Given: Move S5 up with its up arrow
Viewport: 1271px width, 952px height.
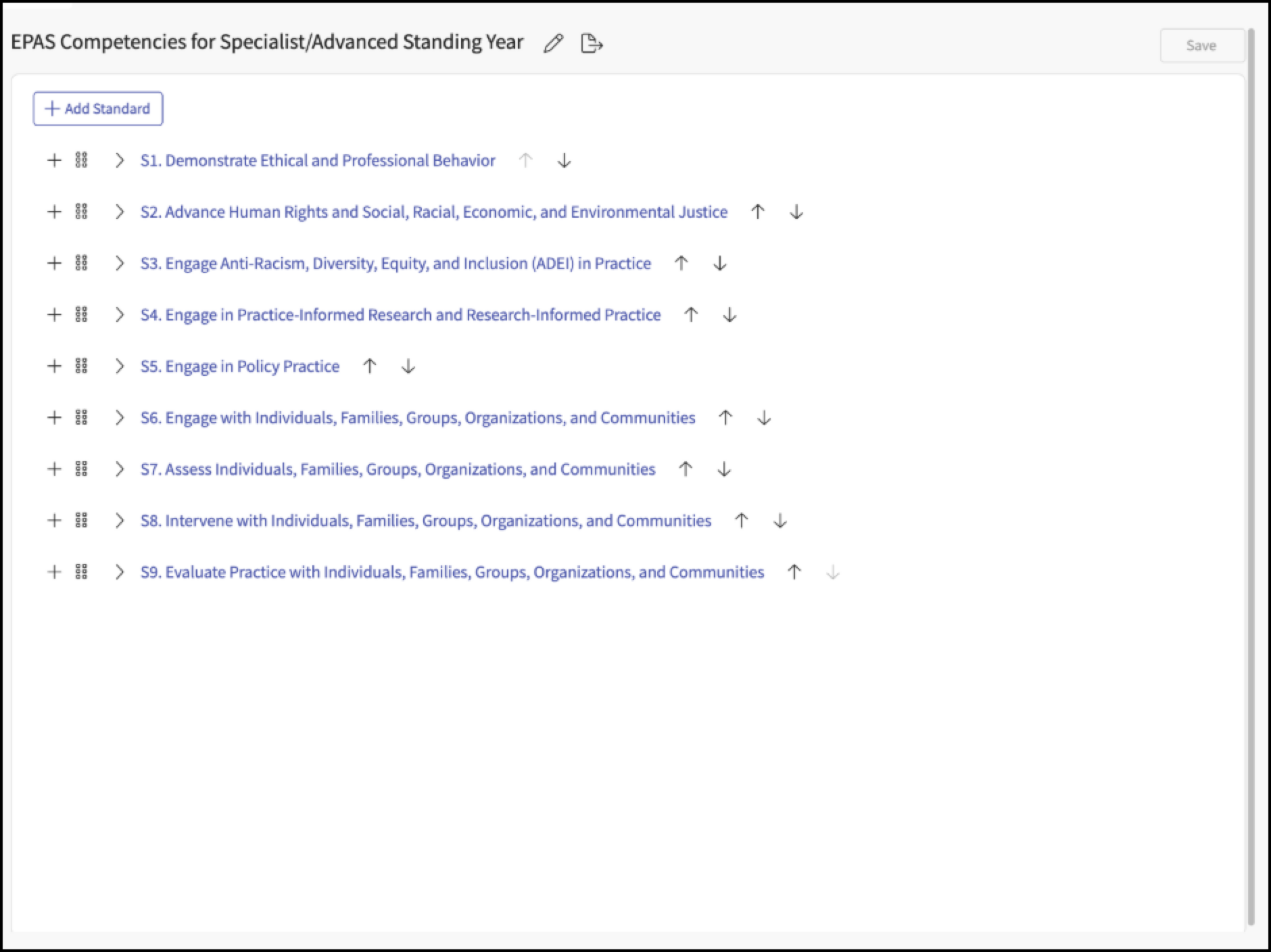Looking at the screenshot, I should [x=369, y=366].
